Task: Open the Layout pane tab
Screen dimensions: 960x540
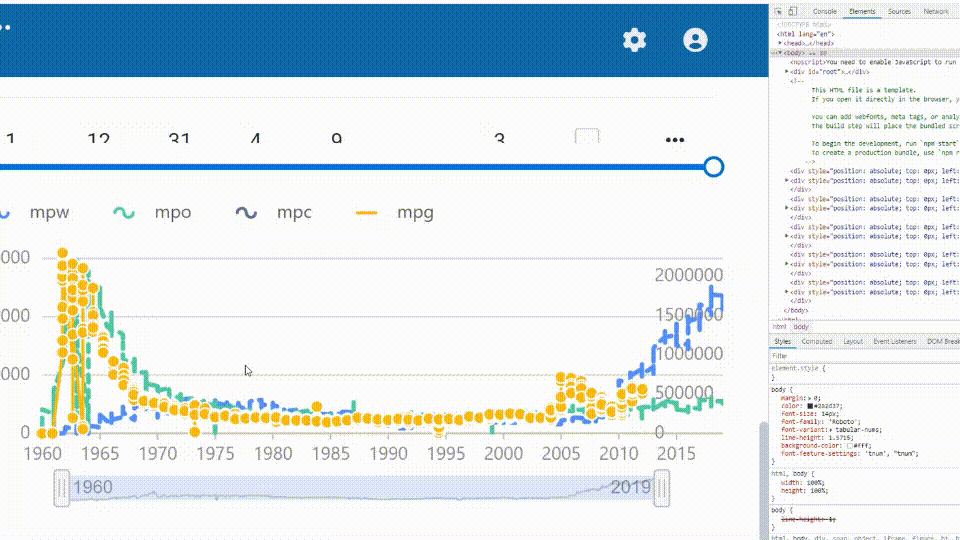Action: click(853, 342)
